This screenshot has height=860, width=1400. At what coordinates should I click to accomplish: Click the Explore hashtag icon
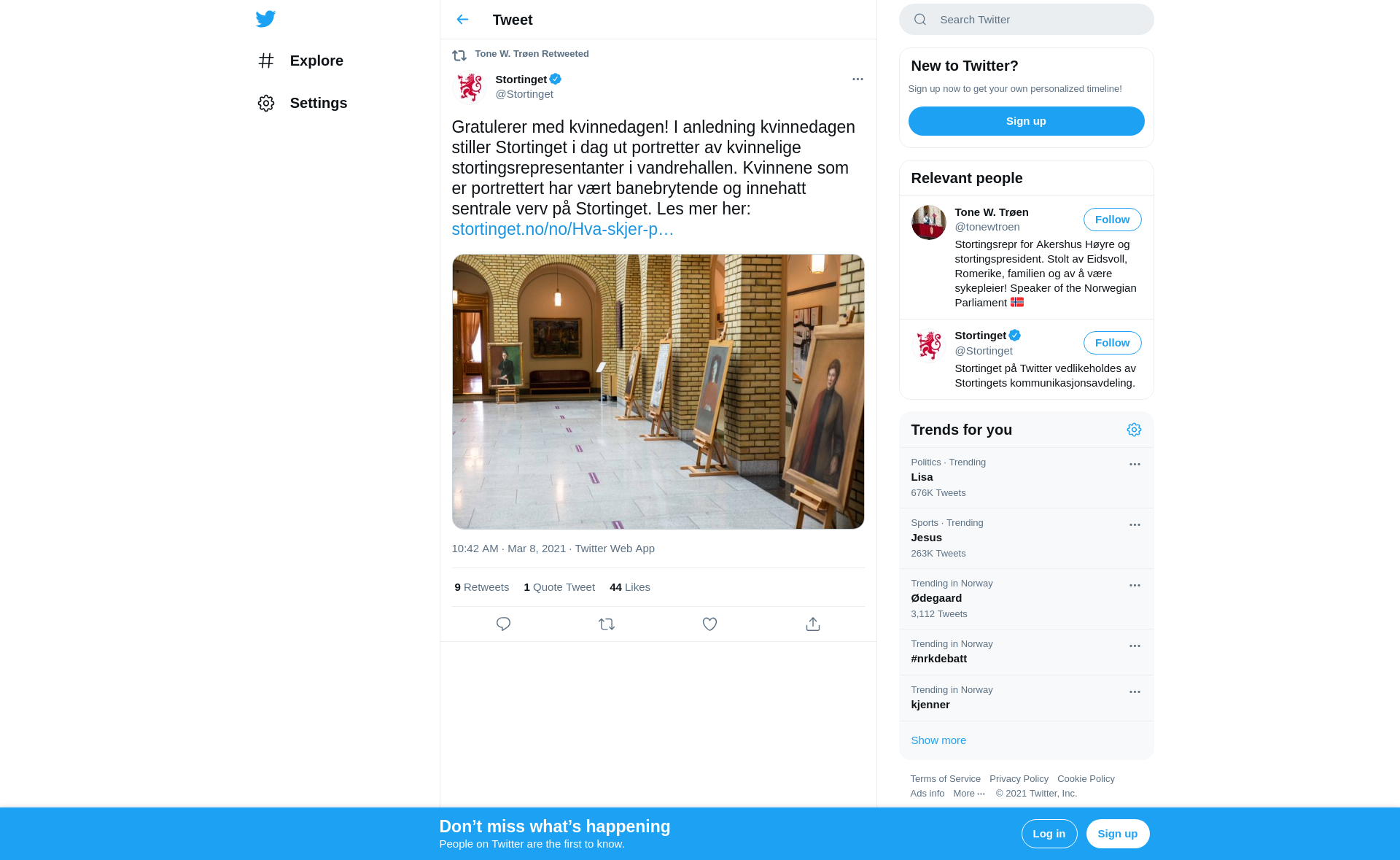point(266,61)
